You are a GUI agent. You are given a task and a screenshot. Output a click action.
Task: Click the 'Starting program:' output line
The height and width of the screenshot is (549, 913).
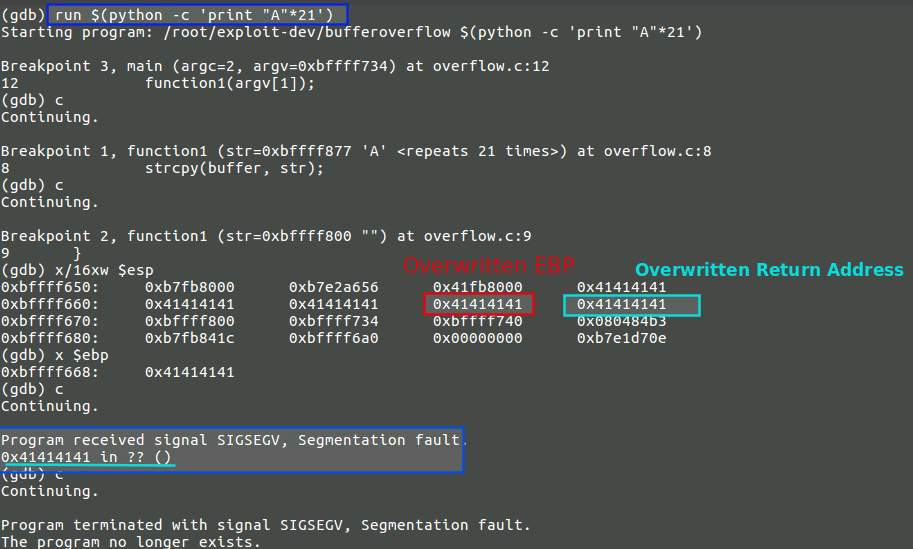[x=350, y=32]
